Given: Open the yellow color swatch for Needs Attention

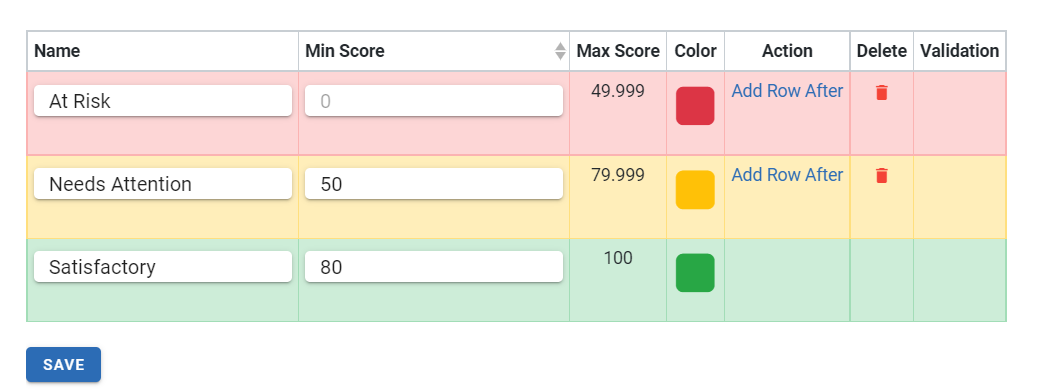Looking at the screenshot, I should point(695,190).
